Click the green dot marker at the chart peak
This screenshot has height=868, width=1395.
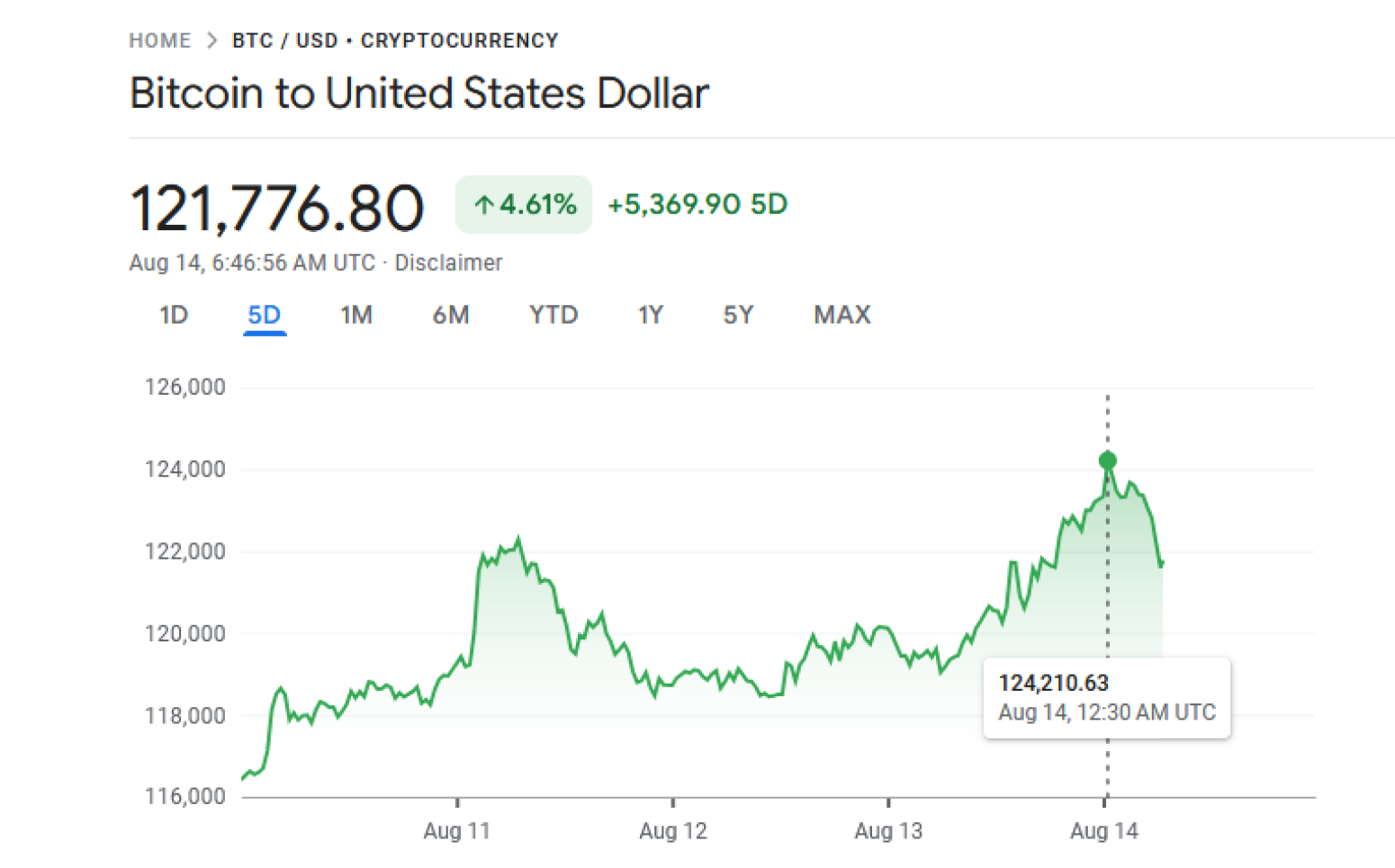[x=1107, y=460]
